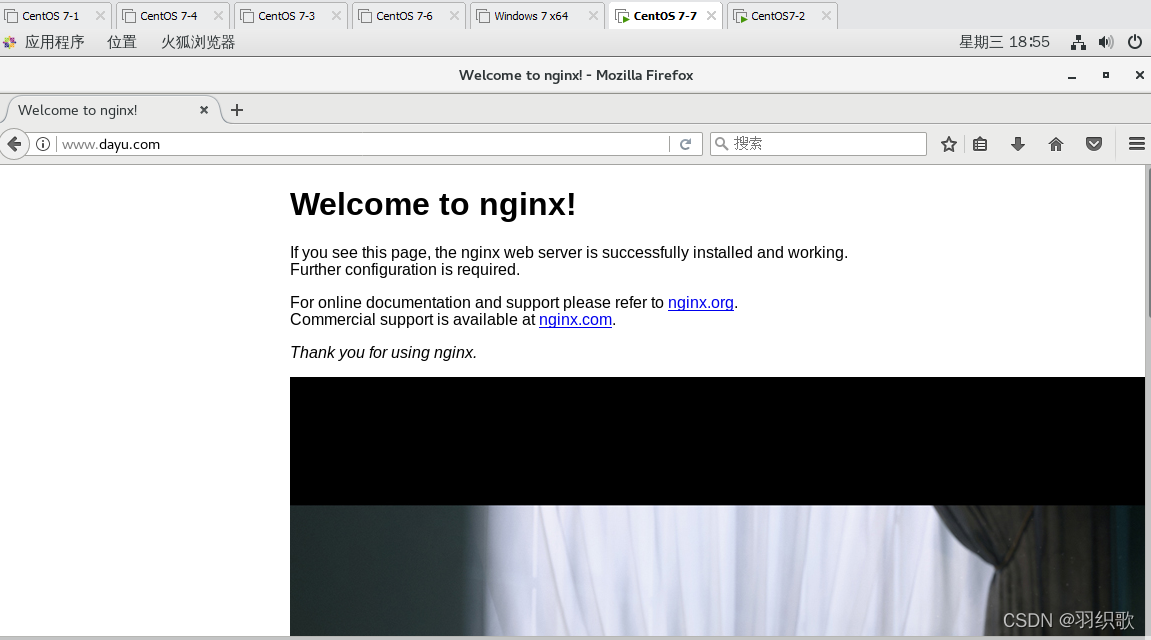The image size is (1151, 640).
Task: Go back with the Firefox back arrow
Action: (14, 144)
